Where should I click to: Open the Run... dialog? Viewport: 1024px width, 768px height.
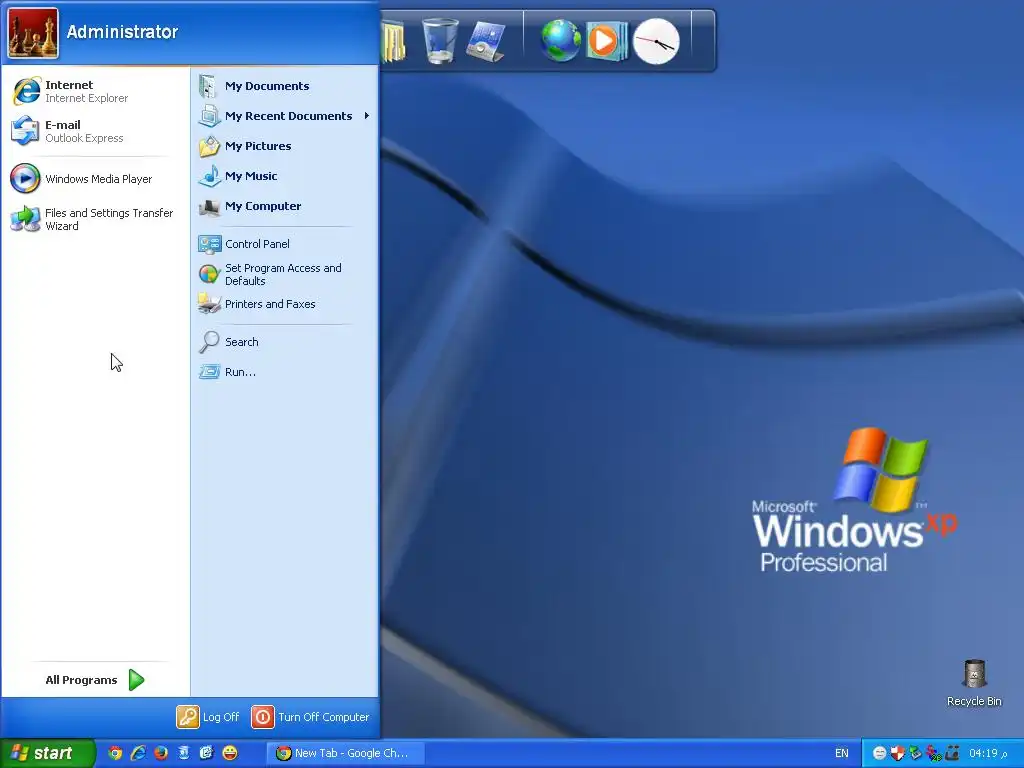click(283, 372)
